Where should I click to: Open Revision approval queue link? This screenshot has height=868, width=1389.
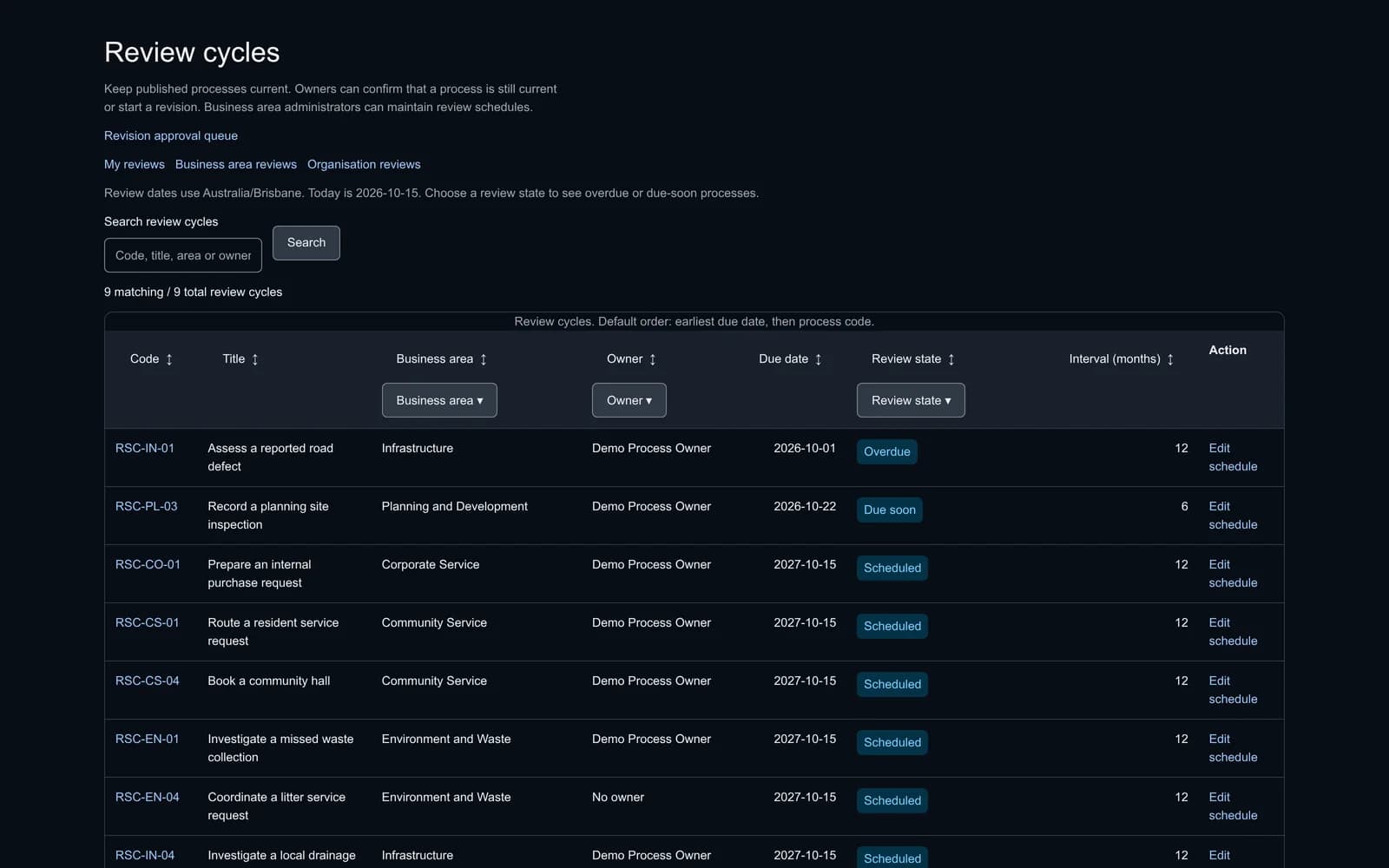(x=171, y=135)
